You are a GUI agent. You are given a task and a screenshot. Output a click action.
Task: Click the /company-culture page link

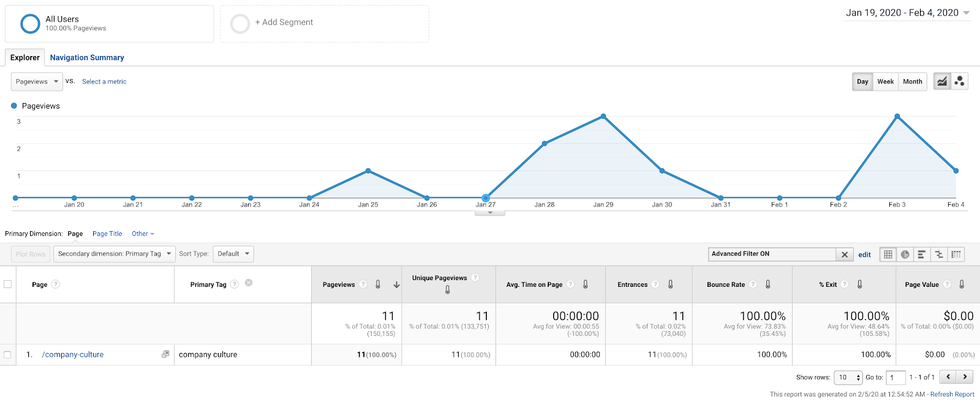[x=72, y=354]
